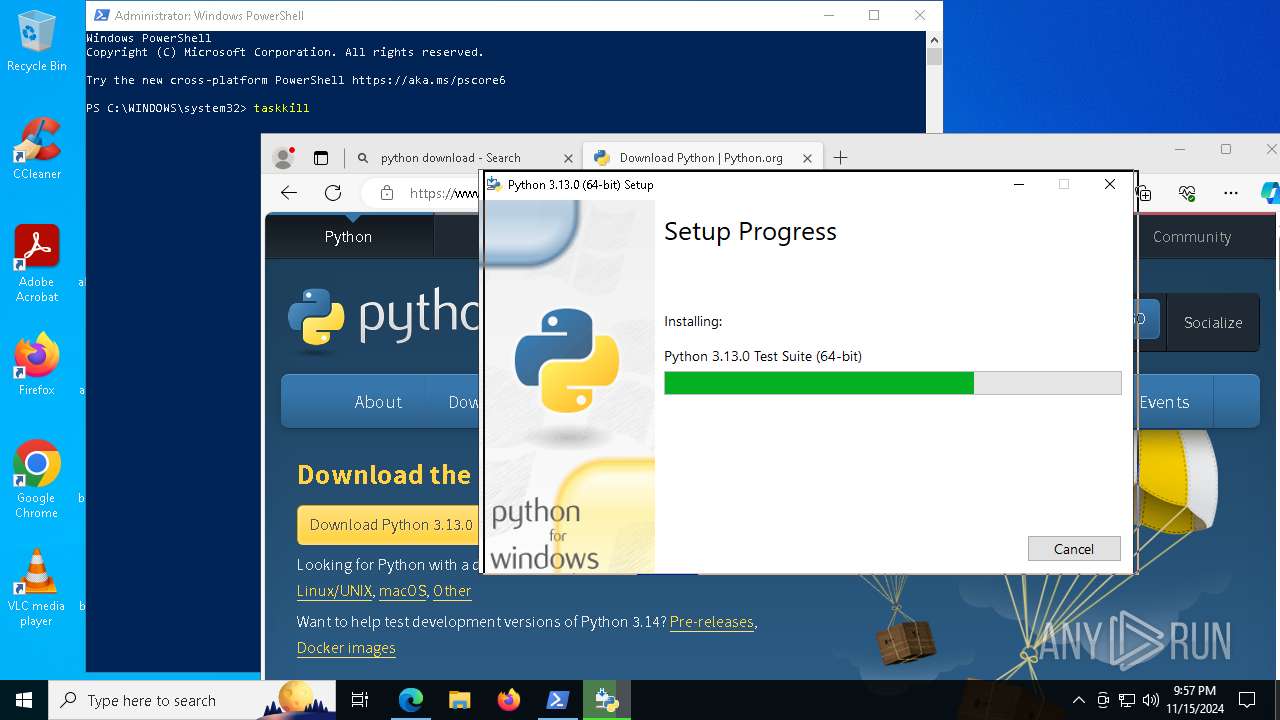Close the 'python download - Search' tab
Image resolution: width=1280 pixels, height=720 pixels.
(x=568, y=158)
